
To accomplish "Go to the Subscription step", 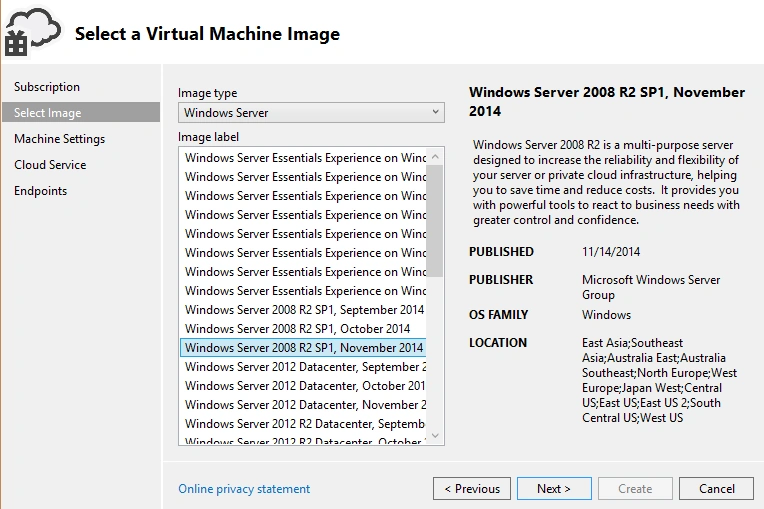I will click(47, 87).
